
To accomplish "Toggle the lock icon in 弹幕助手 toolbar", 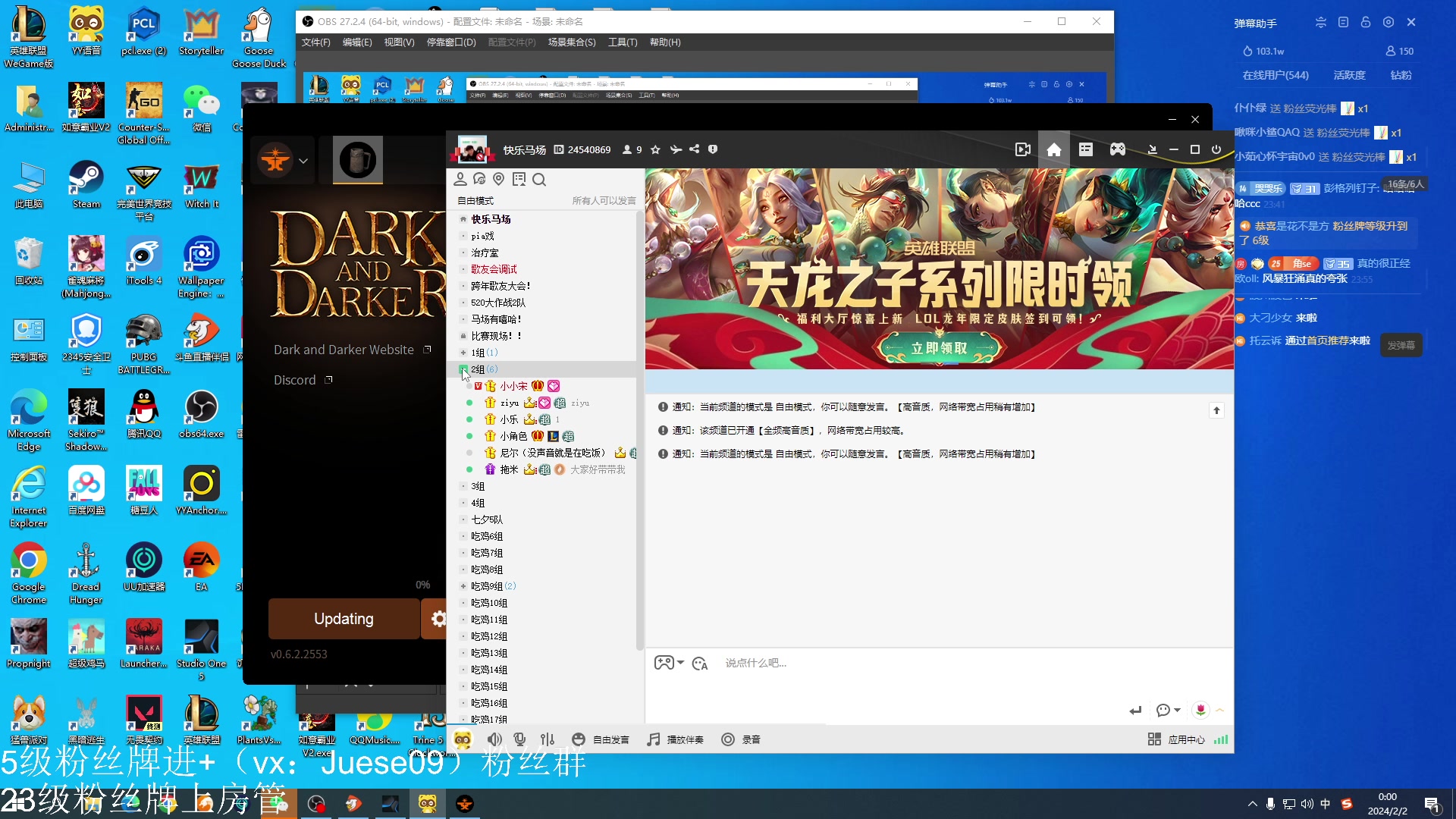I will 1366,23.
